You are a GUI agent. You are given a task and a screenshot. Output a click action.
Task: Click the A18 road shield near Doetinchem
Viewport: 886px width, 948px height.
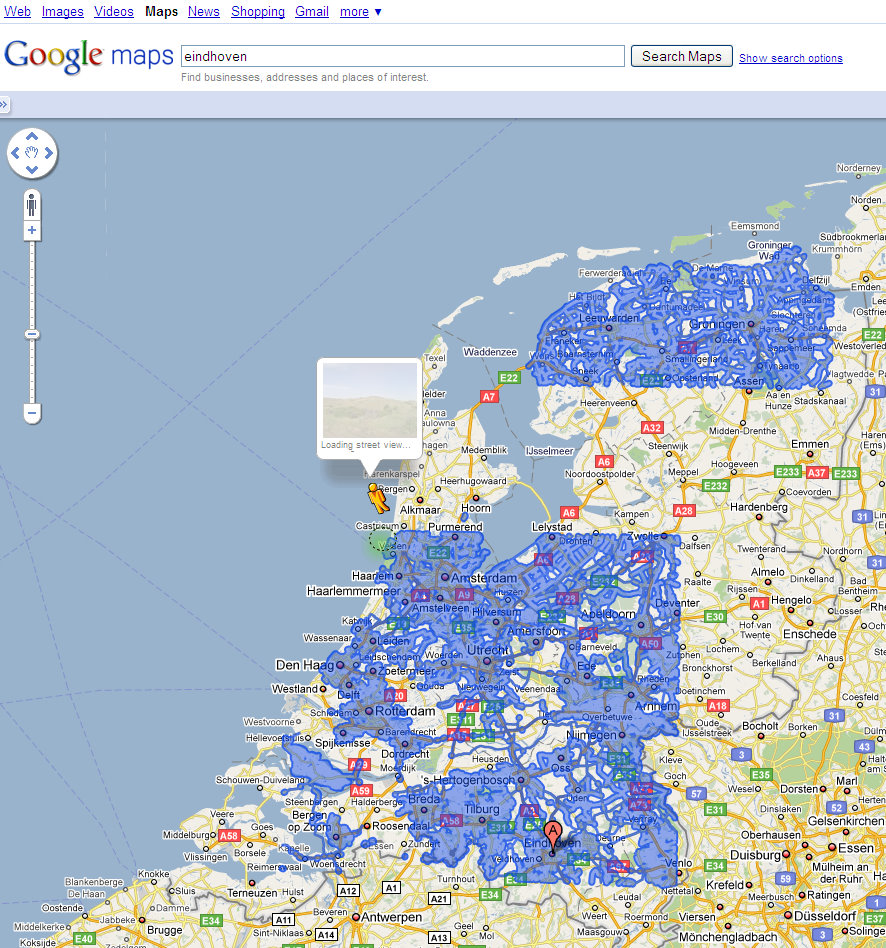click(717, 706)
